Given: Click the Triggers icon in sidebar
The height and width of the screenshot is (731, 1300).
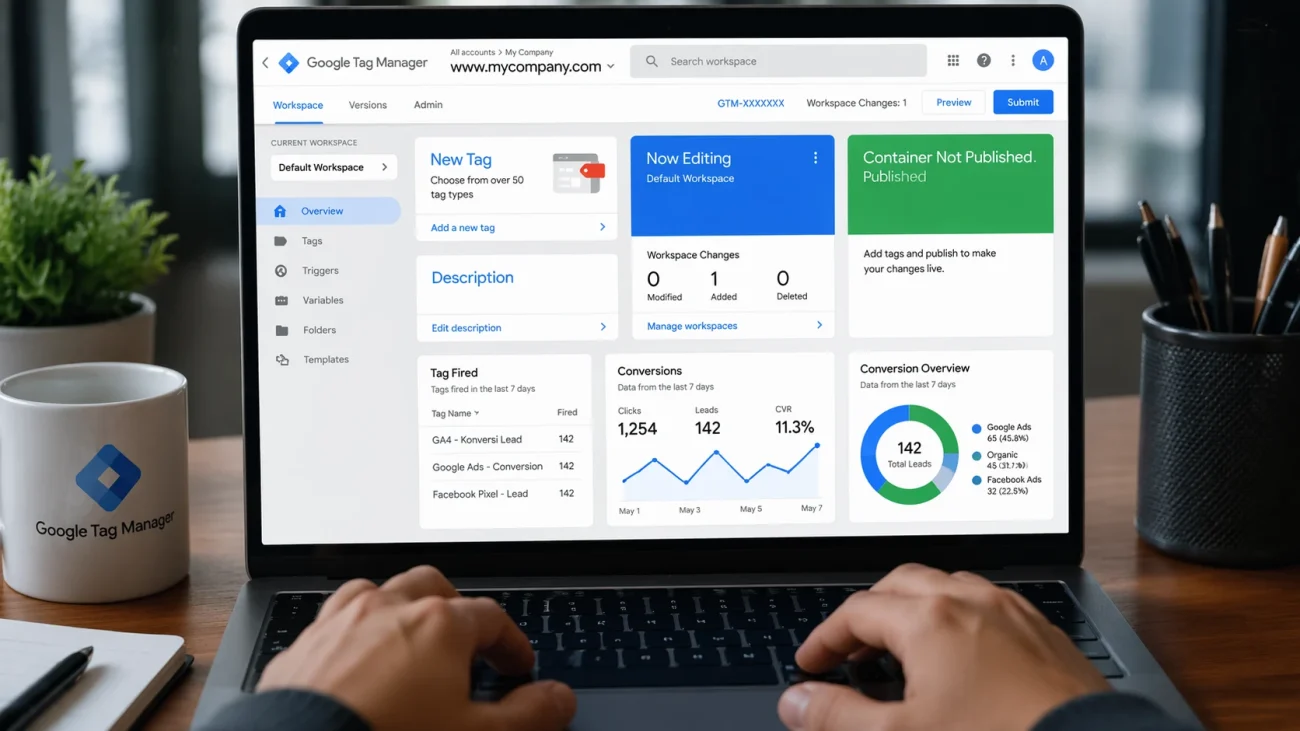Looking at the screenshot, I should pos(281,271).
